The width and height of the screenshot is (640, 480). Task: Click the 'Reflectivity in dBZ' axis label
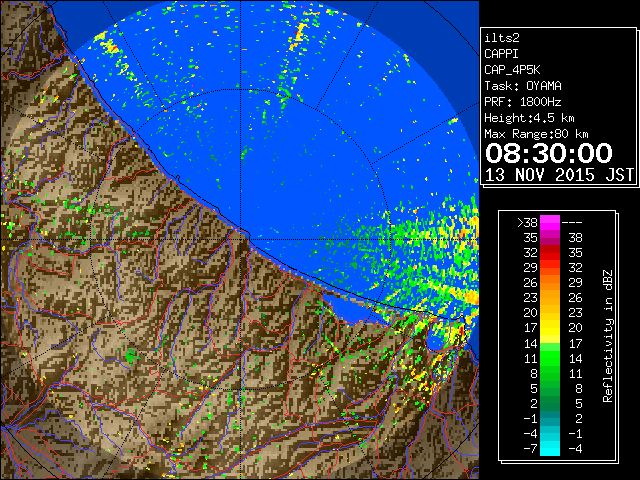pos(608,336)
